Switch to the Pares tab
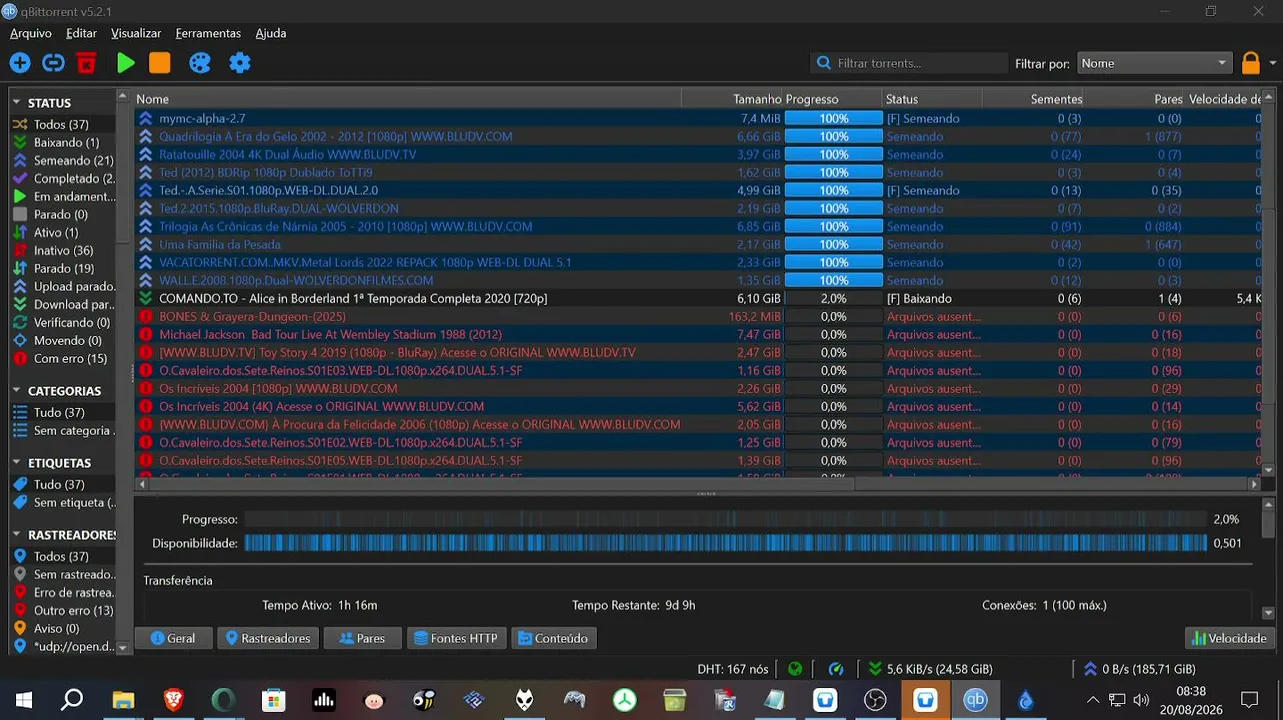This screenshot has height=720, width=1283. pyautogui.click(x=362, y=638)
